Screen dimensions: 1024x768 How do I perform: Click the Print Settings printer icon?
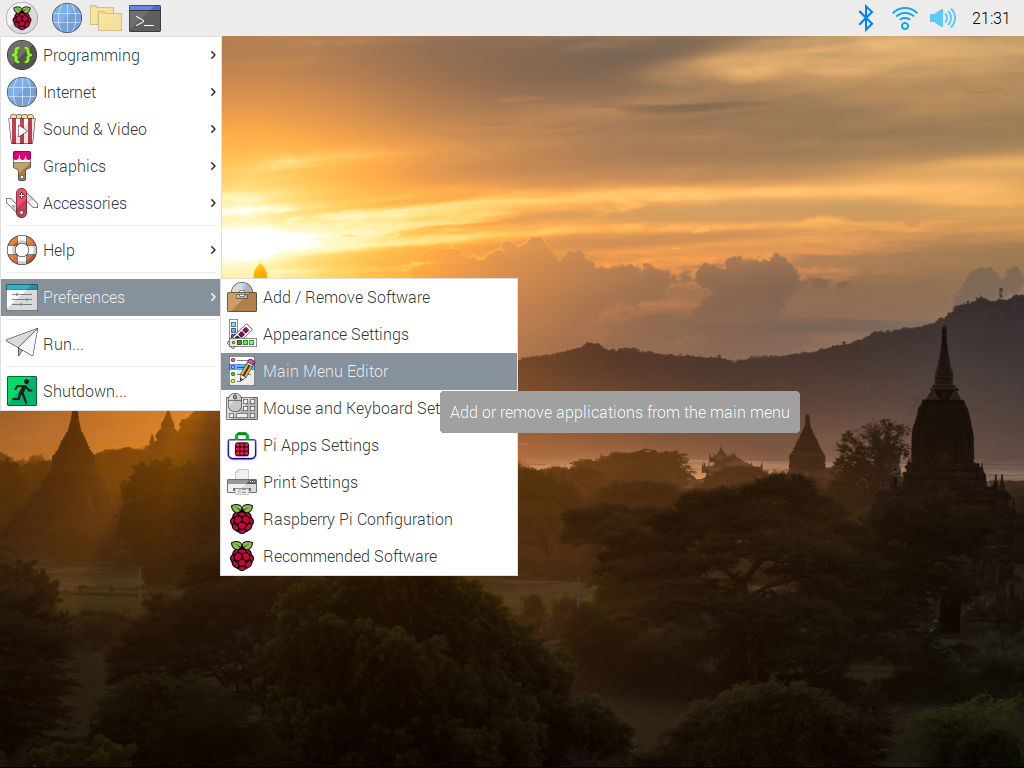tap(241, 482)
